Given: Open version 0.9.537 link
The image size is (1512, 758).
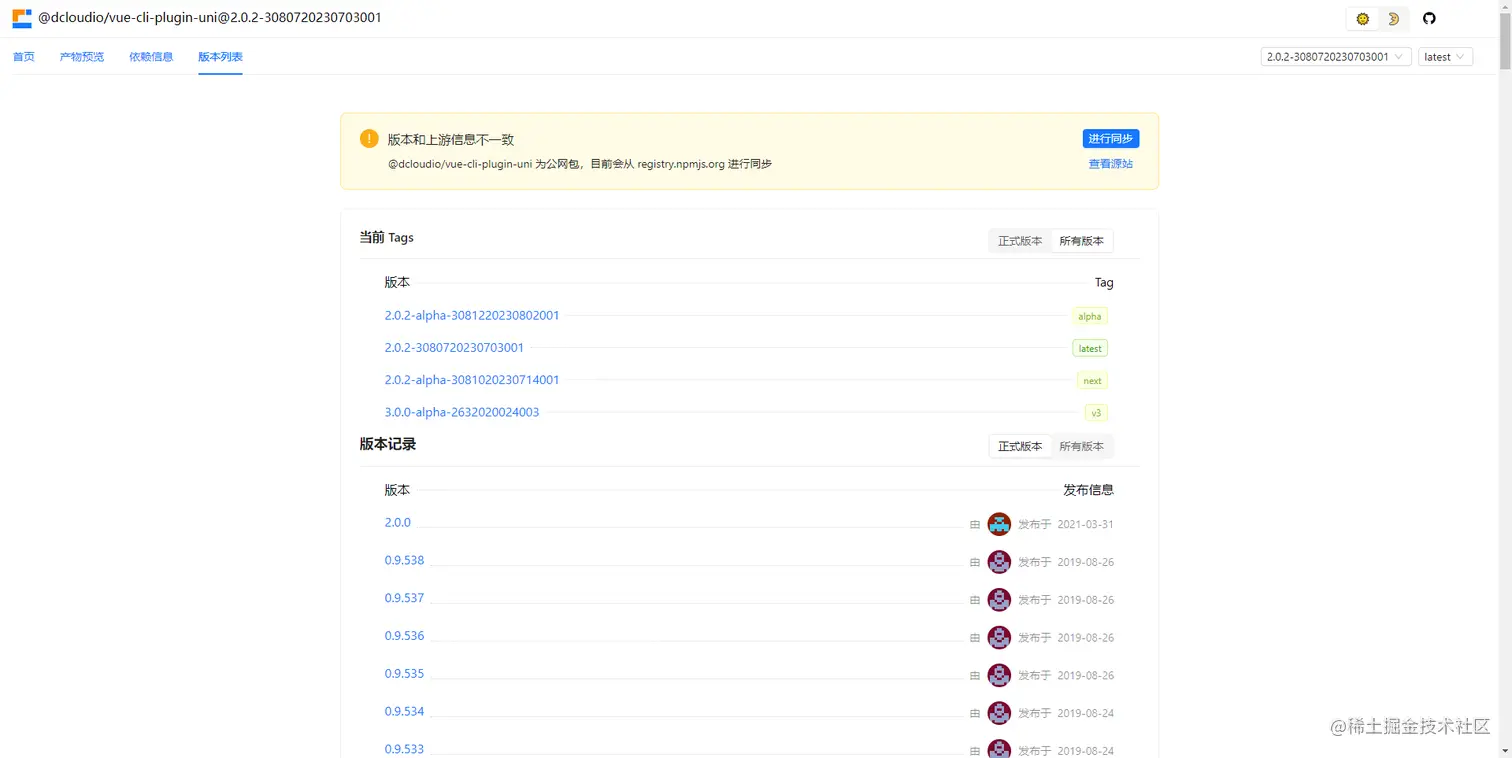Looking at the screenshot, I should pos(404,598).
